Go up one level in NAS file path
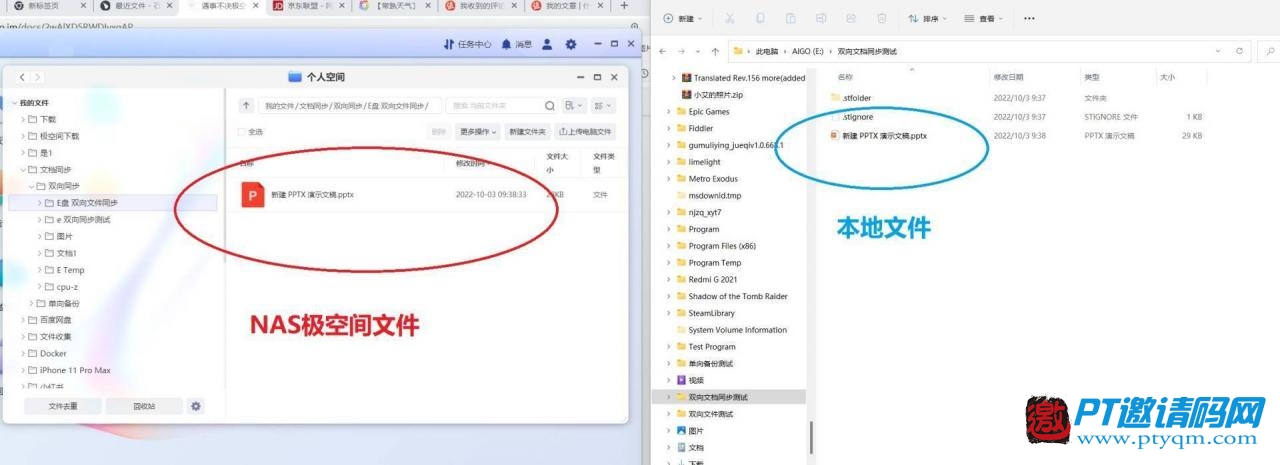Viewport: 1280px width, 465px height. (247, 105)
